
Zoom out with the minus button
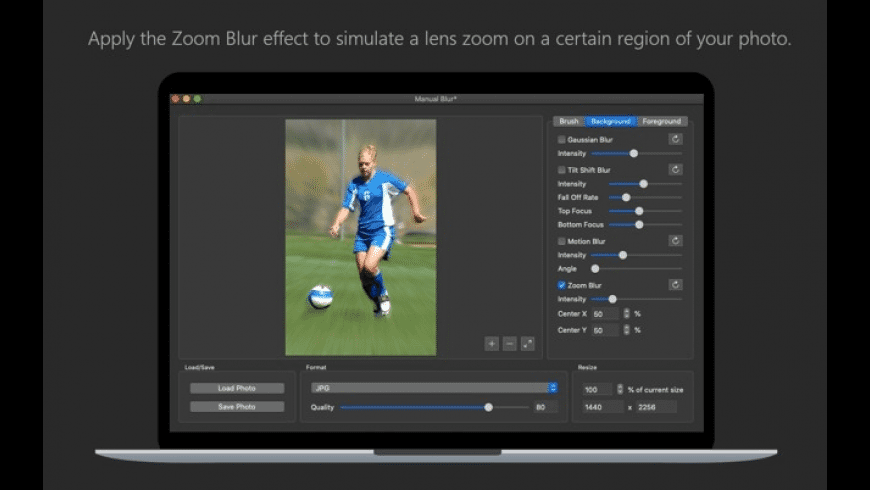509,343
